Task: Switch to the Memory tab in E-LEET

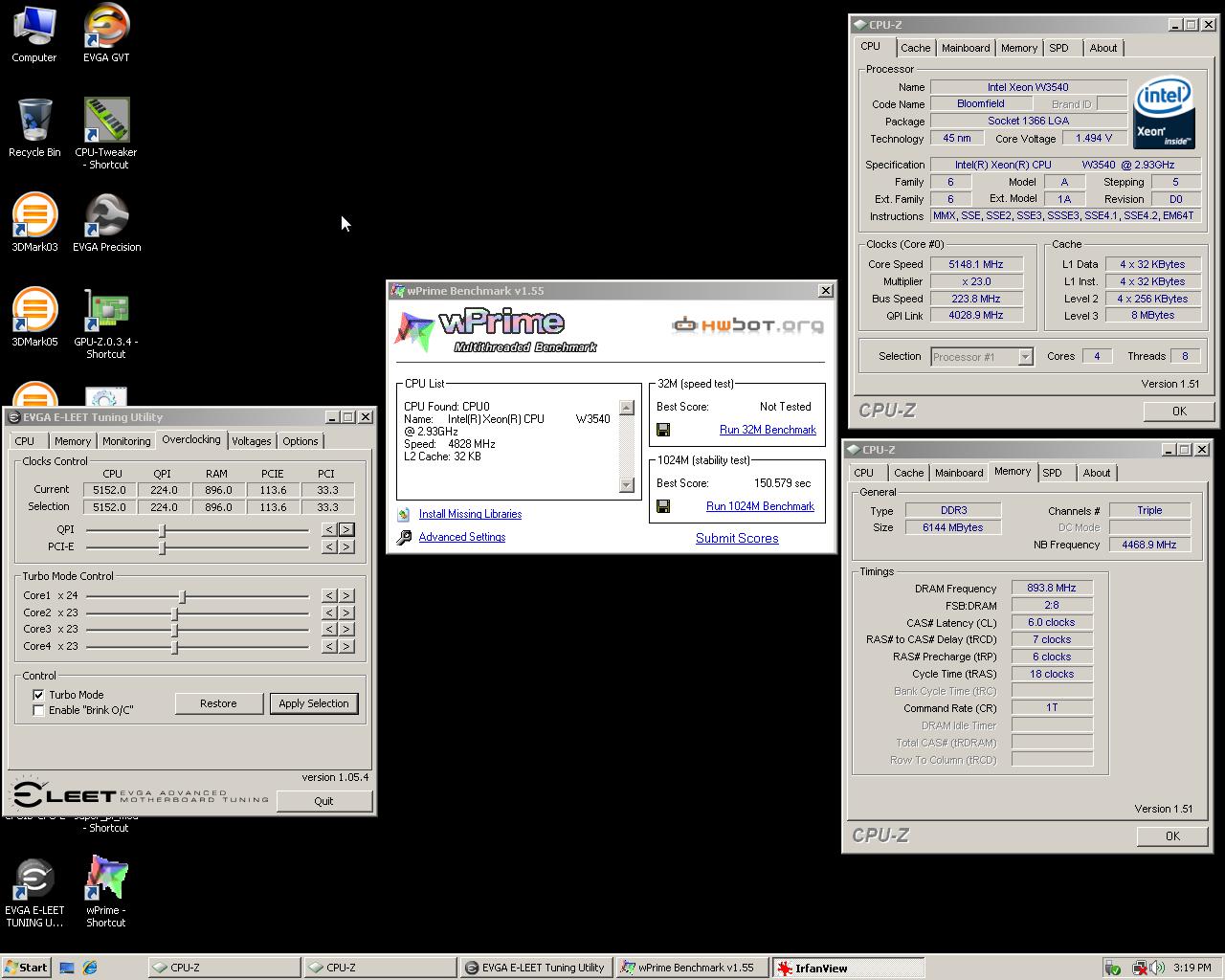Action: click(x=73, y=441)
